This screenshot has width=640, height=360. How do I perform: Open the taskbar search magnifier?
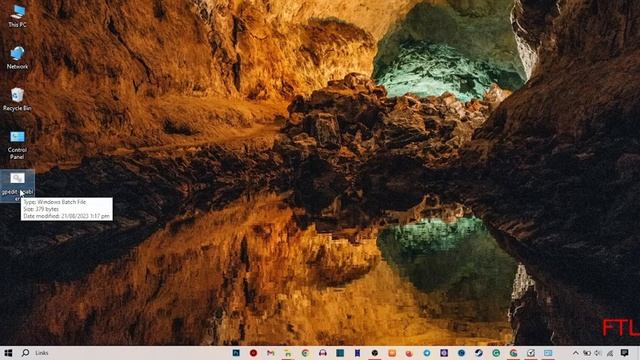[x=25, y=353]
